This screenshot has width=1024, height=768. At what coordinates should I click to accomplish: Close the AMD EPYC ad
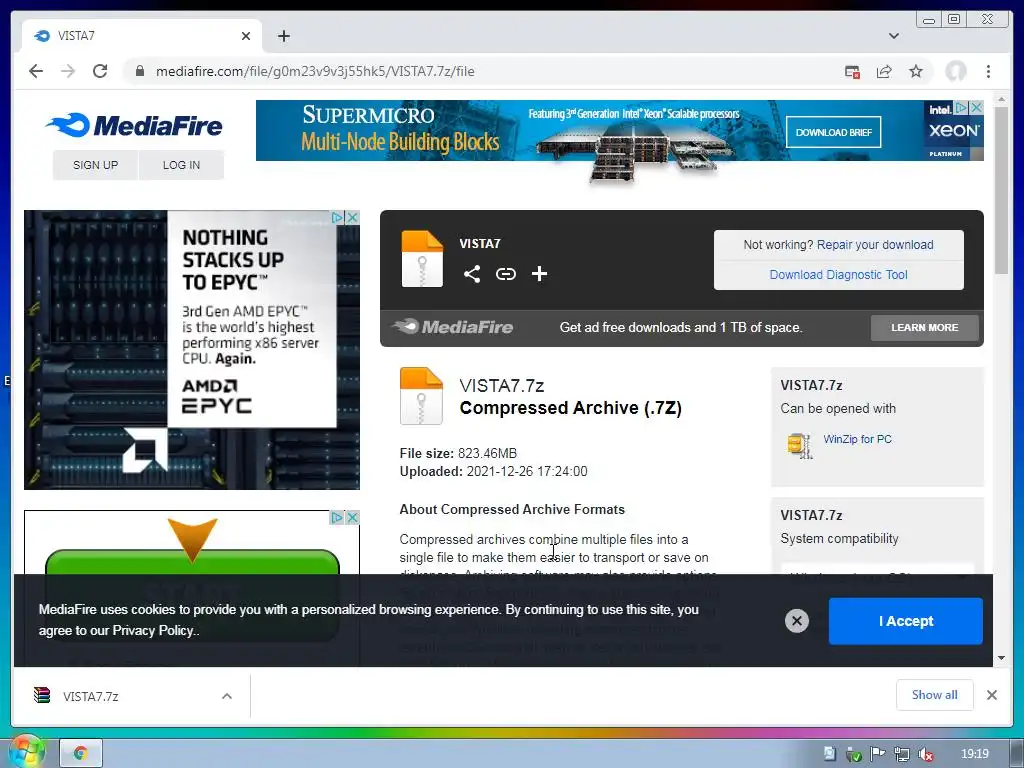(353, 217)
